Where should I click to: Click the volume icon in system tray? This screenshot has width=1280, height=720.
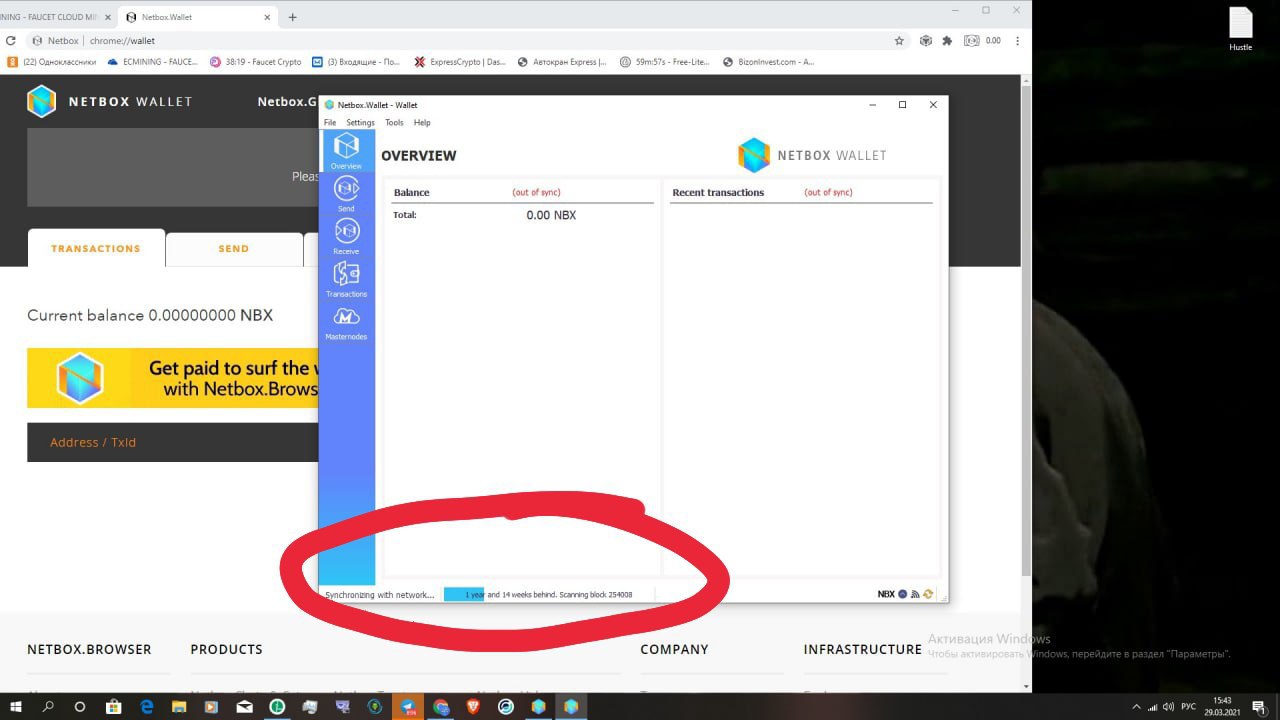[x=1168, y=707]
